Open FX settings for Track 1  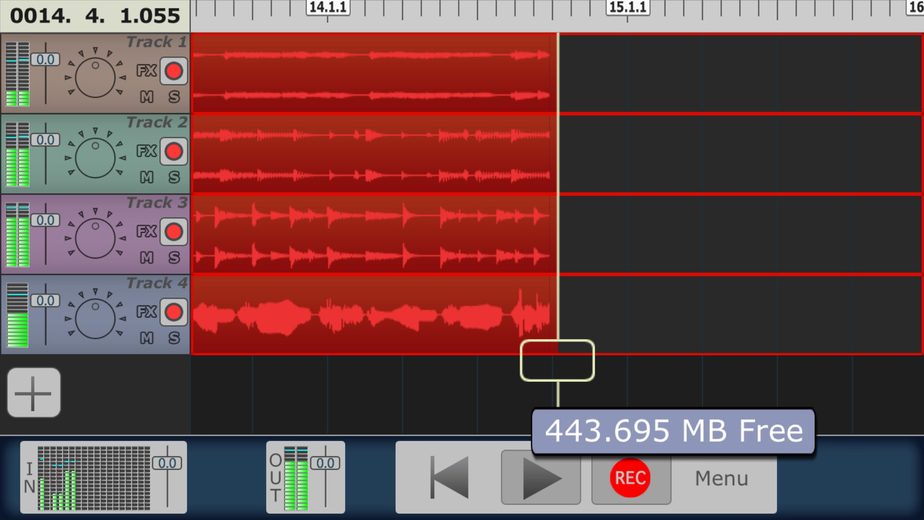[x=147, y=71]
